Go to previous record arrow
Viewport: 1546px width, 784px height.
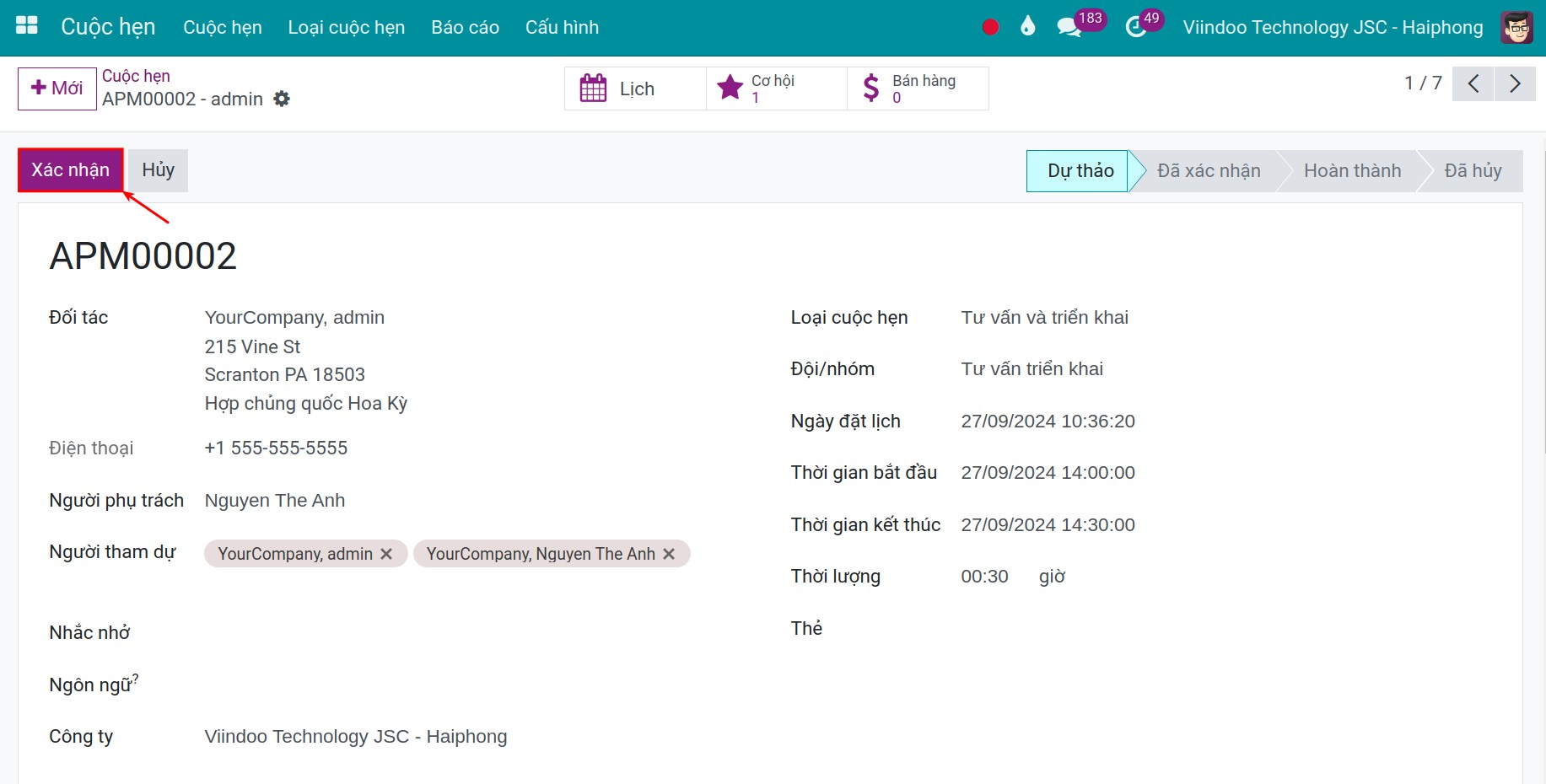click(x=1473, y=83)
